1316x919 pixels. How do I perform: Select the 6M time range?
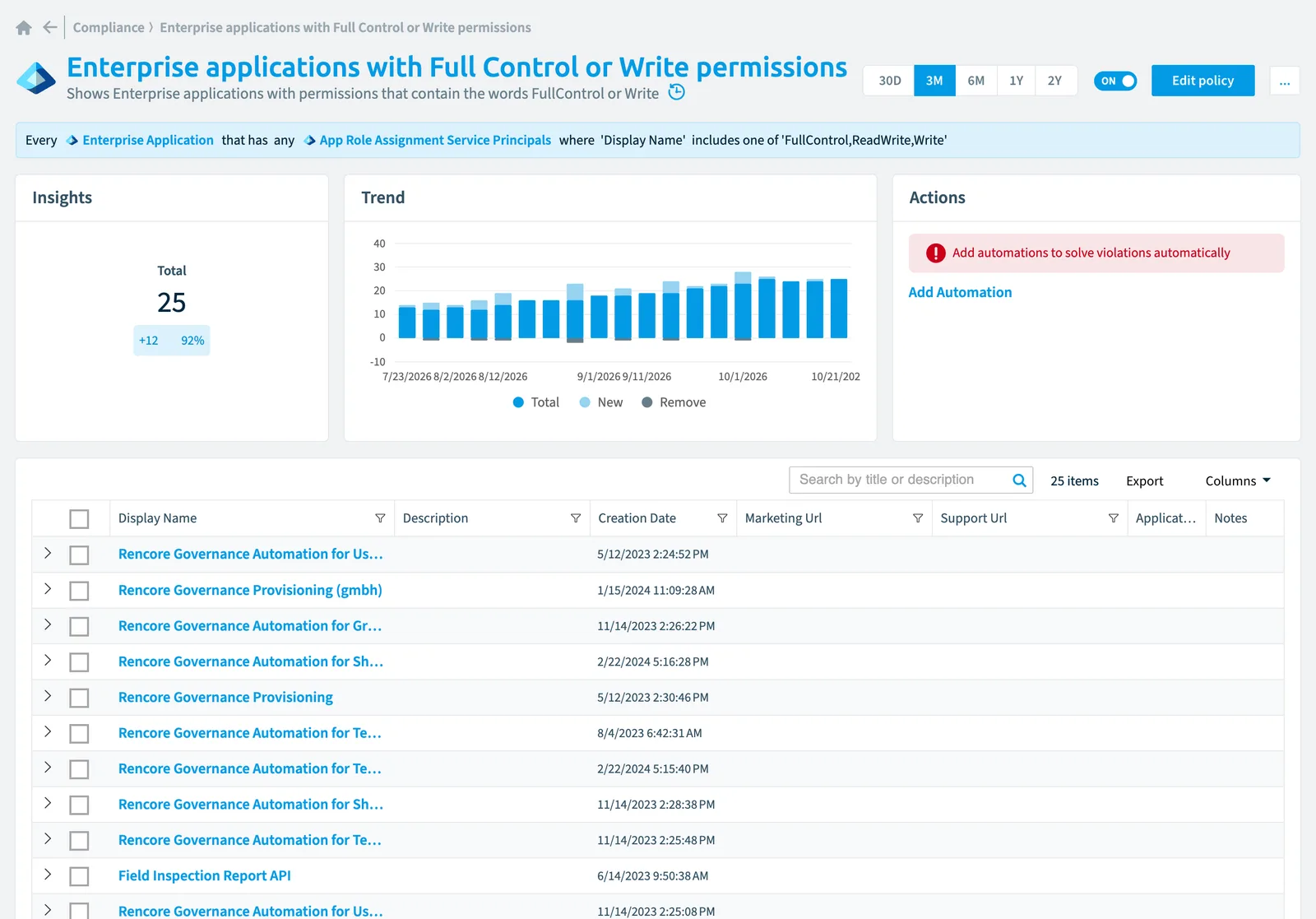(x=976, y=81)
